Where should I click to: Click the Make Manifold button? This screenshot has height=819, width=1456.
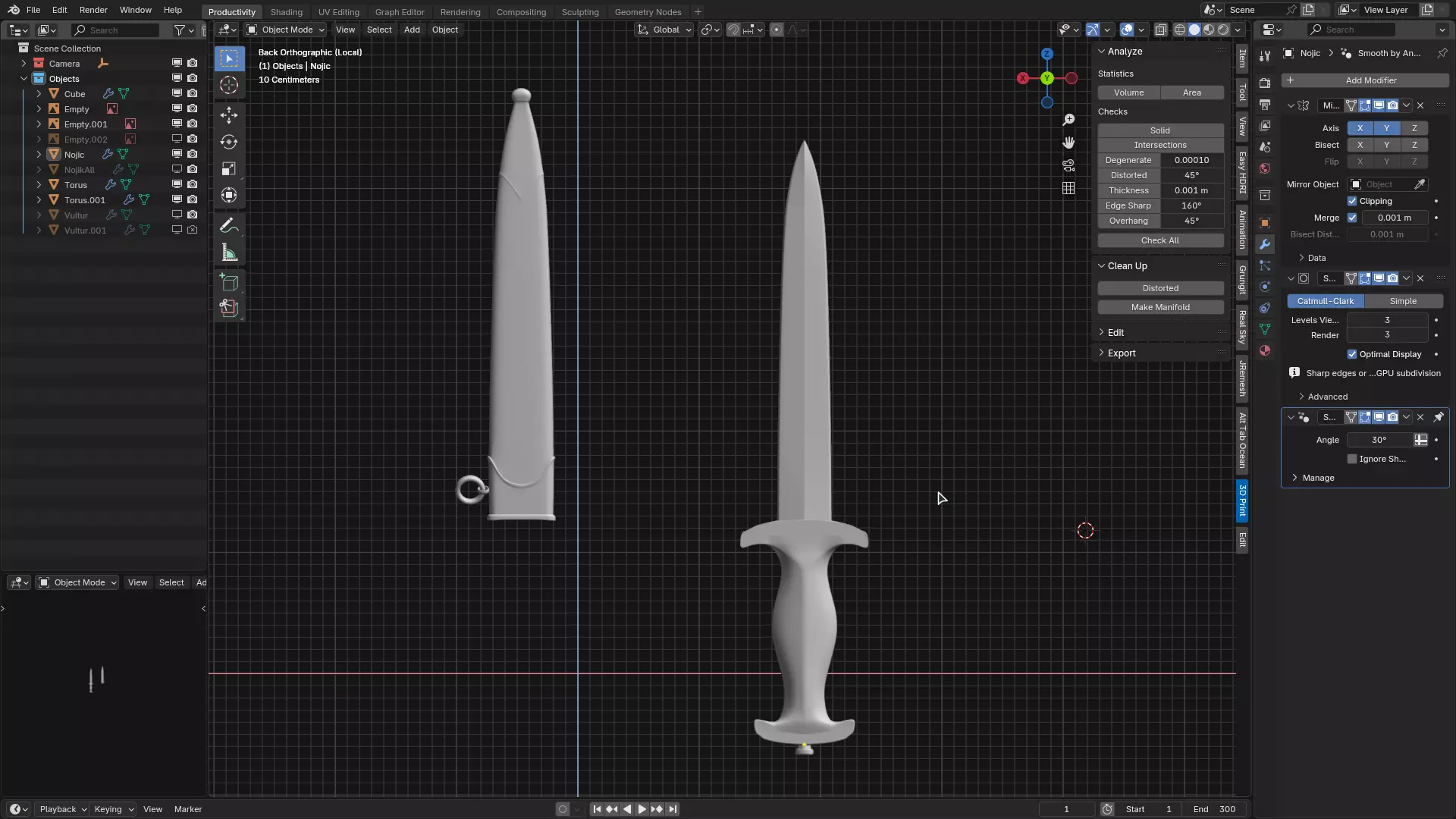tap(1160, 307)
